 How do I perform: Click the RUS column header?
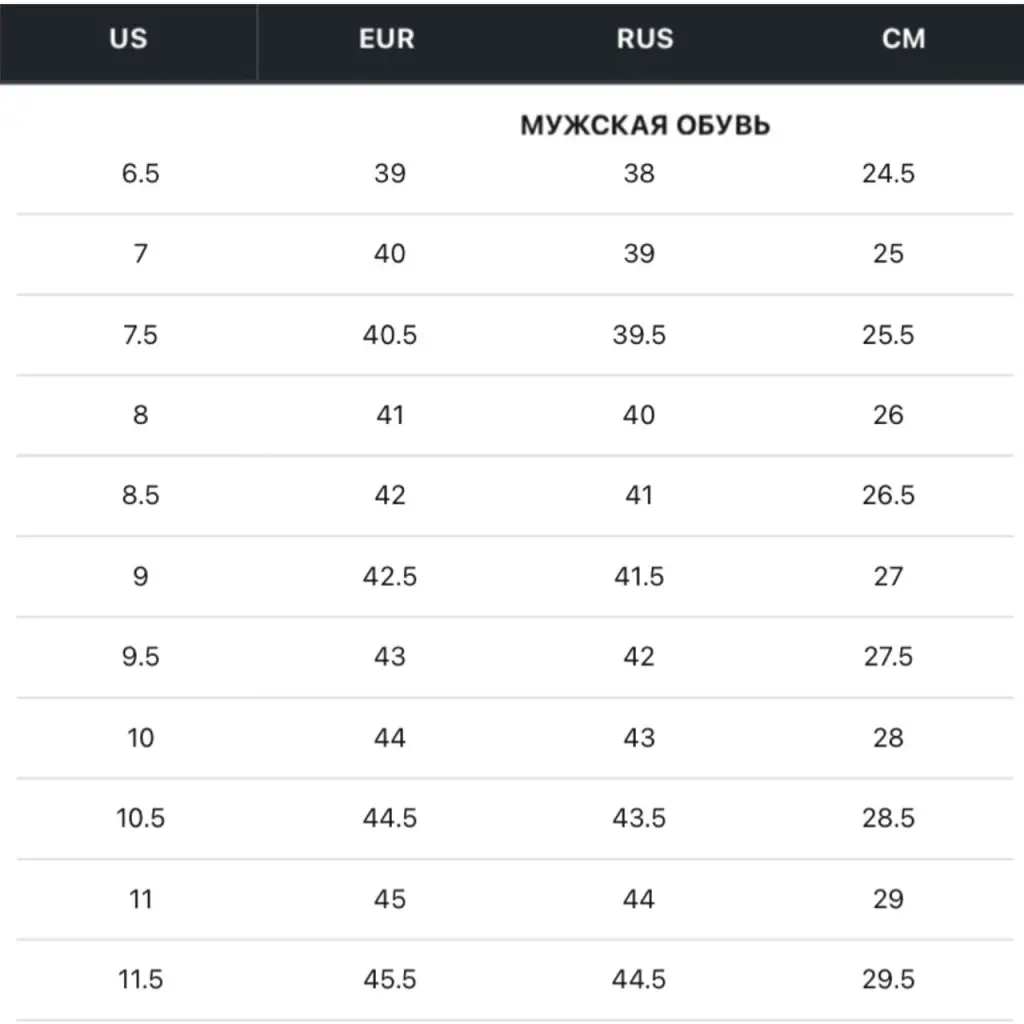coord(645,39)
